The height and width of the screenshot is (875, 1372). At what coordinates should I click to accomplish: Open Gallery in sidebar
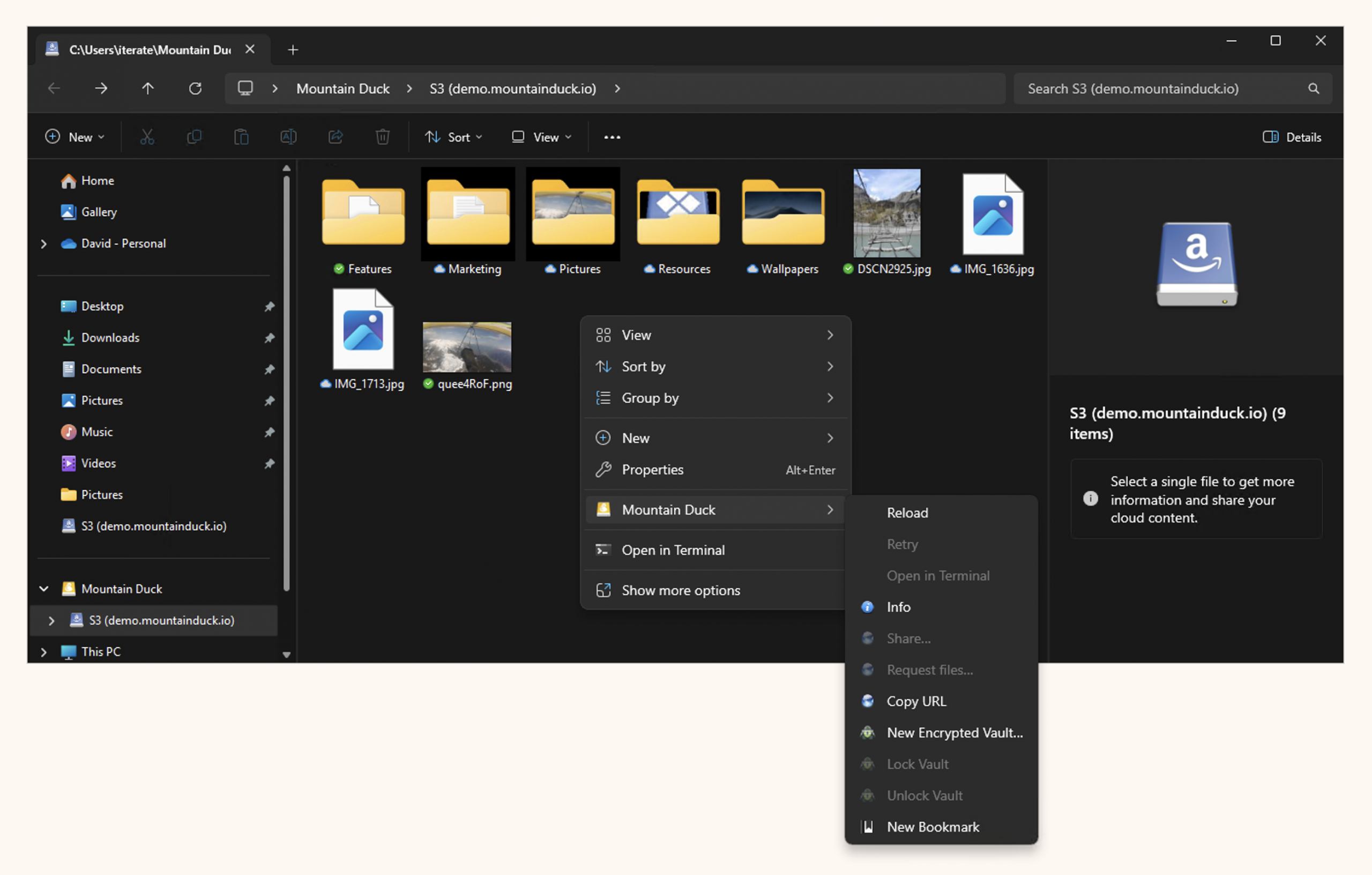coord(99,212)
